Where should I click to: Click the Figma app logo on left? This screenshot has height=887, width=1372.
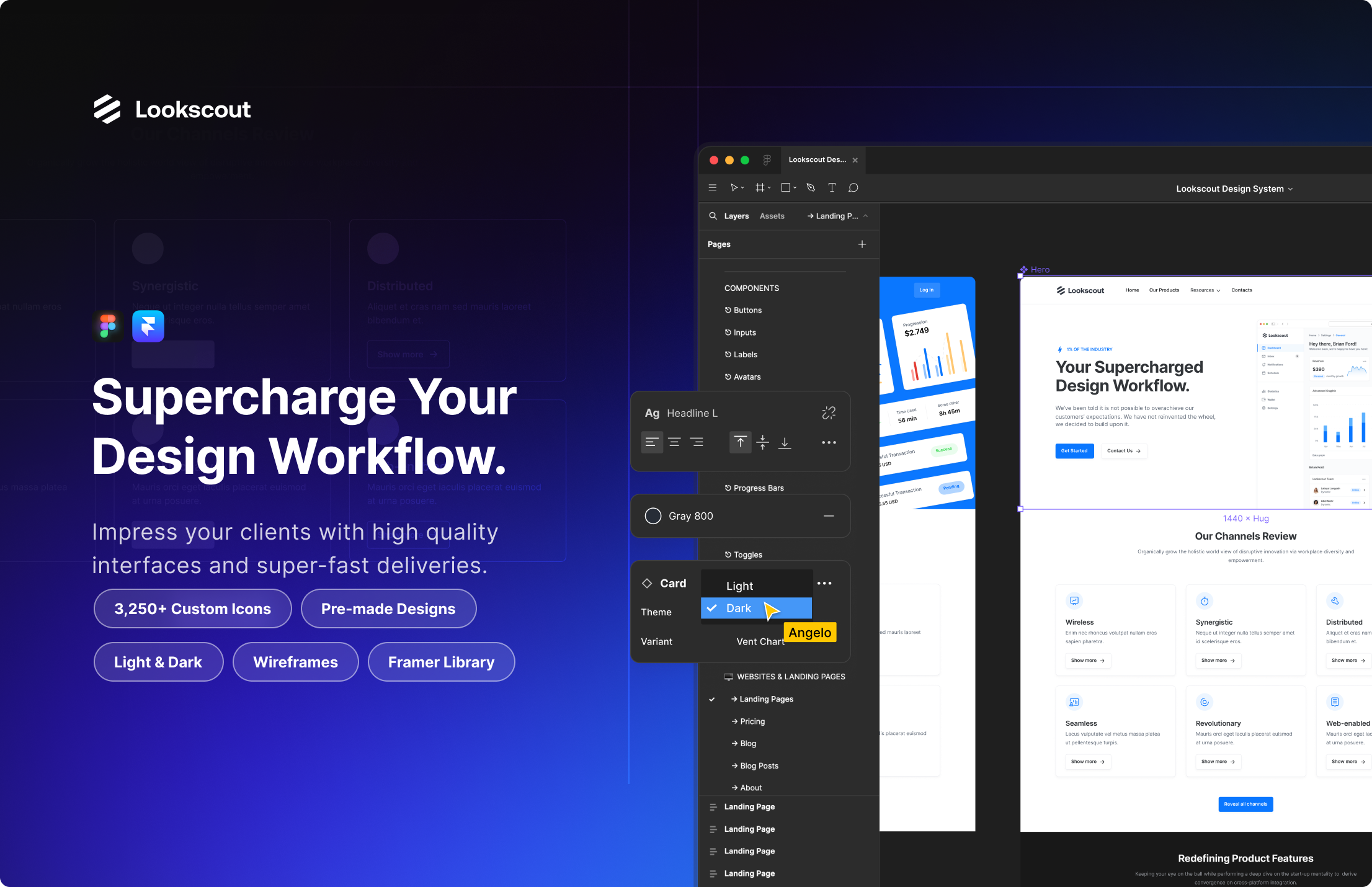pos(108,326)
